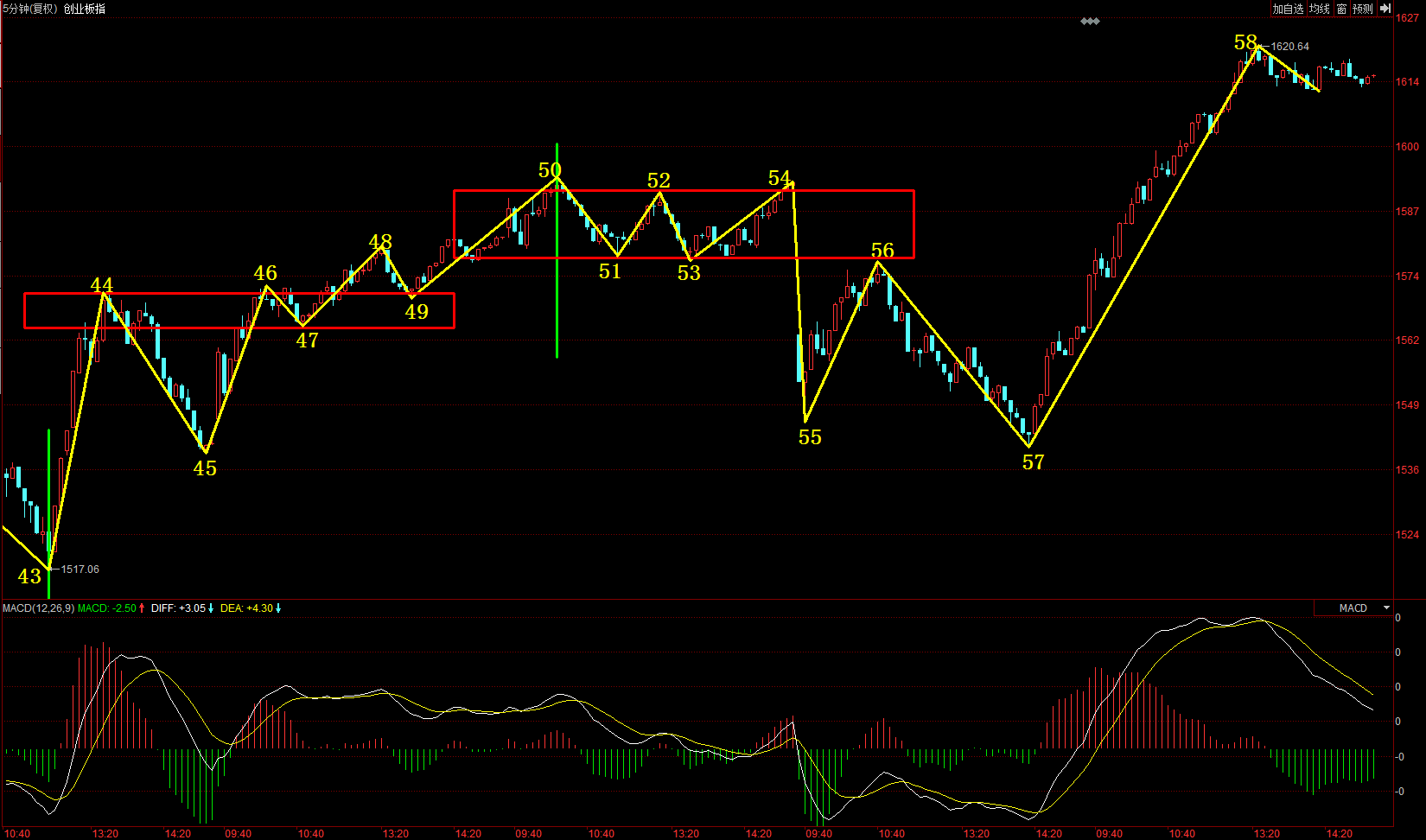Click the 1517.06 low price label

[80, 570]
